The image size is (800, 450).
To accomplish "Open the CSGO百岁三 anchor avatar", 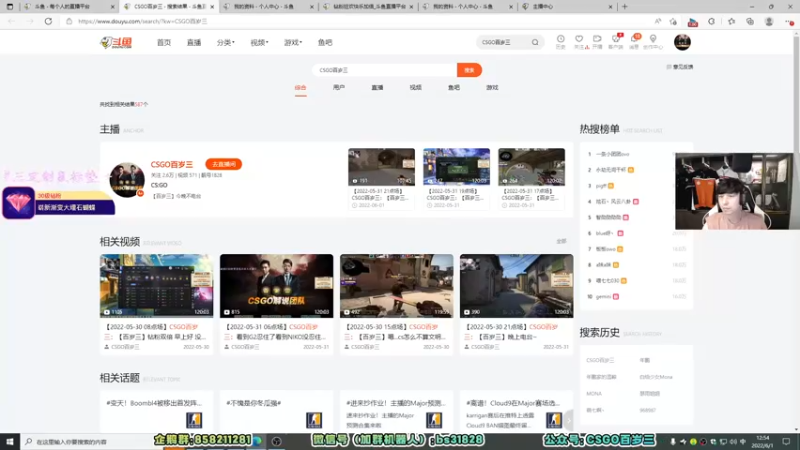I will (127, 180).
